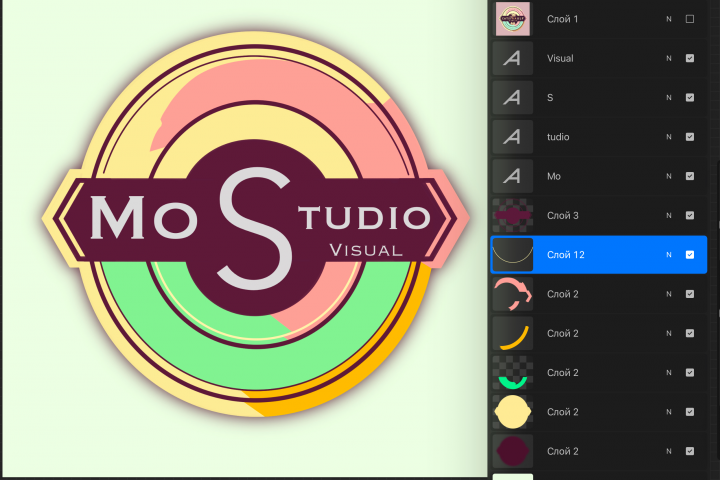
Task: Open blend mode N of green arc Слой 2
Action: tap(669, 373)
